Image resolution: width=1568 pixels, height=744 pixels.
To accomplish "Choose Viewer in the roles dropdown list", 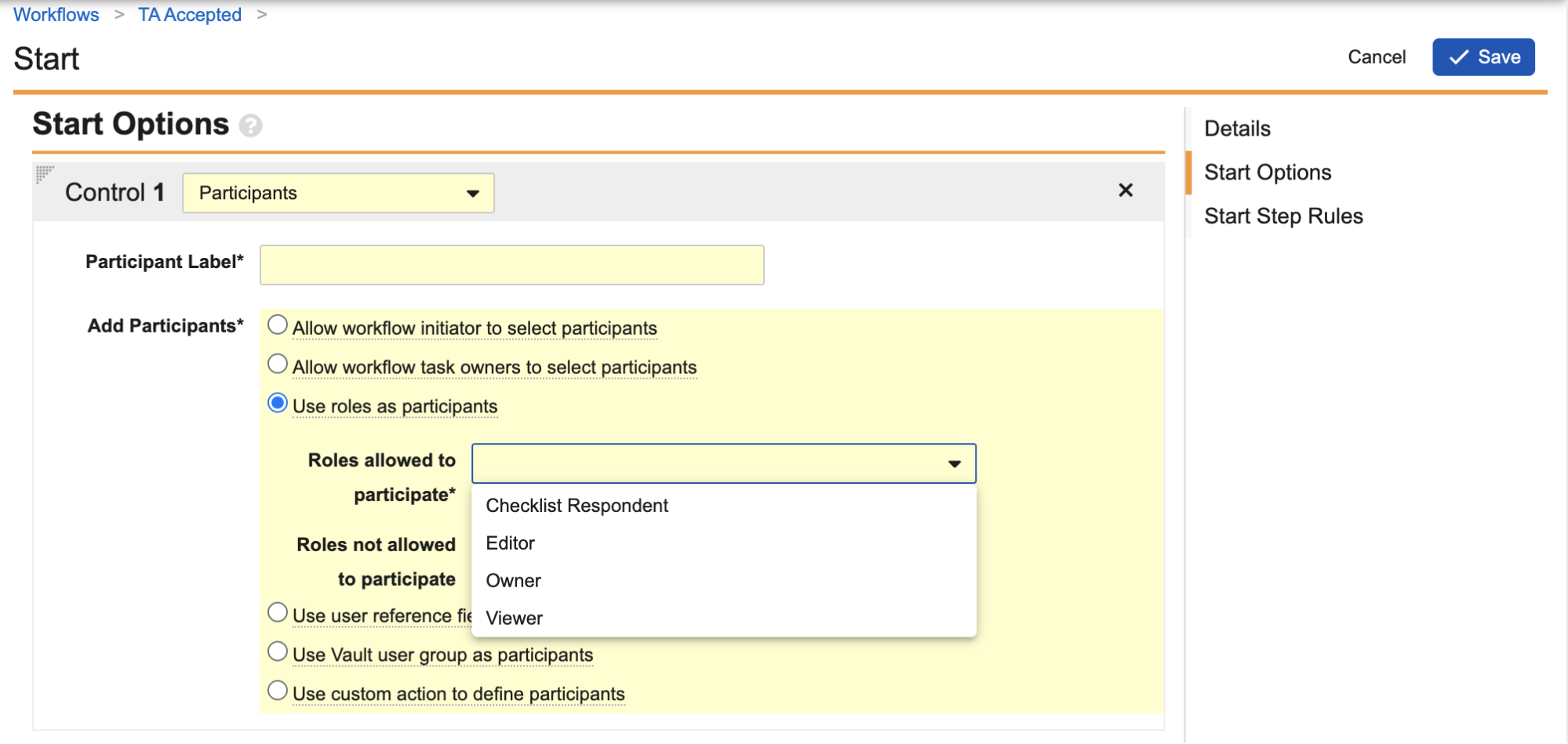I will [x=514, y=619].
